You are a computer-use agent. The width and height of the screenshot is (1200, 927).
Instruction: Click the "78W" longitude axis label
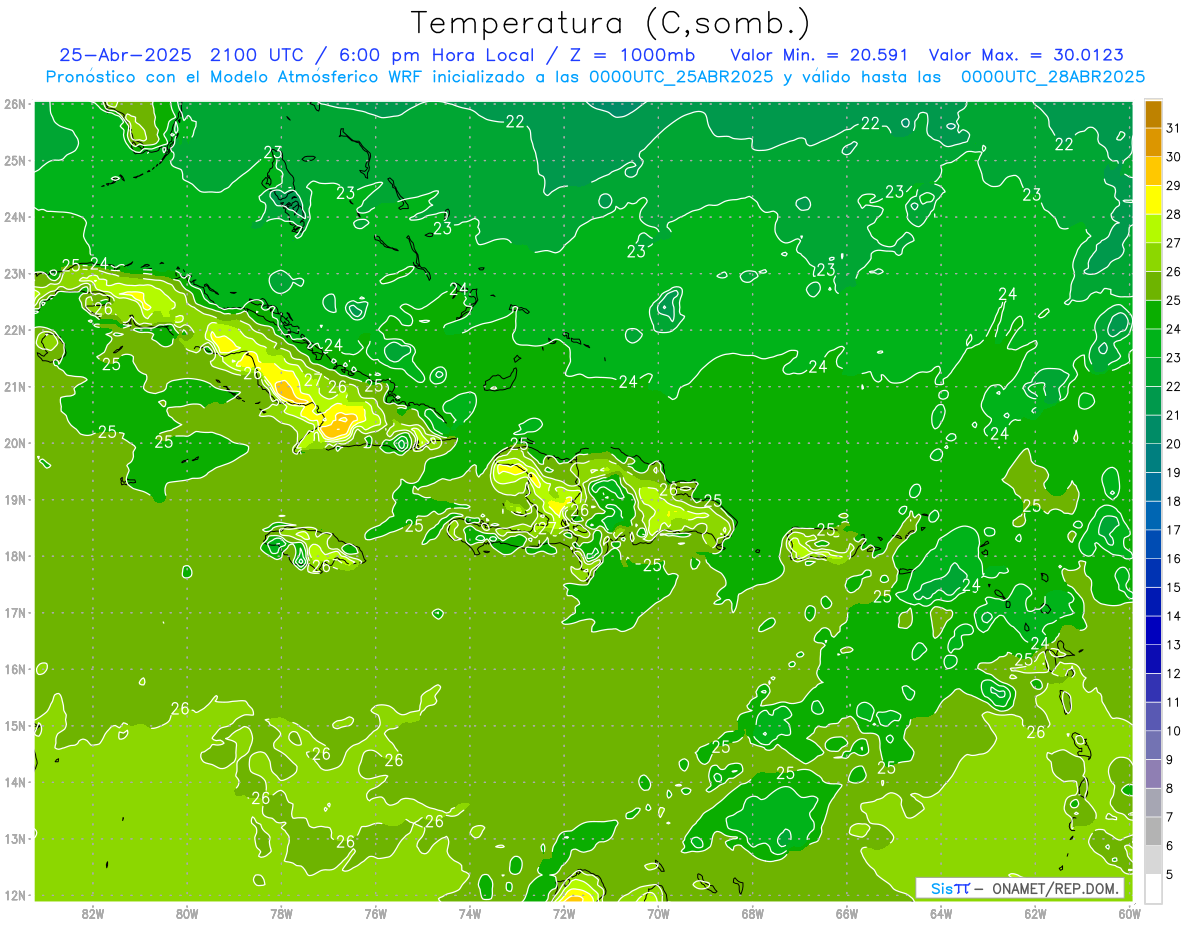pyautogui.click(x=281, y=913)
